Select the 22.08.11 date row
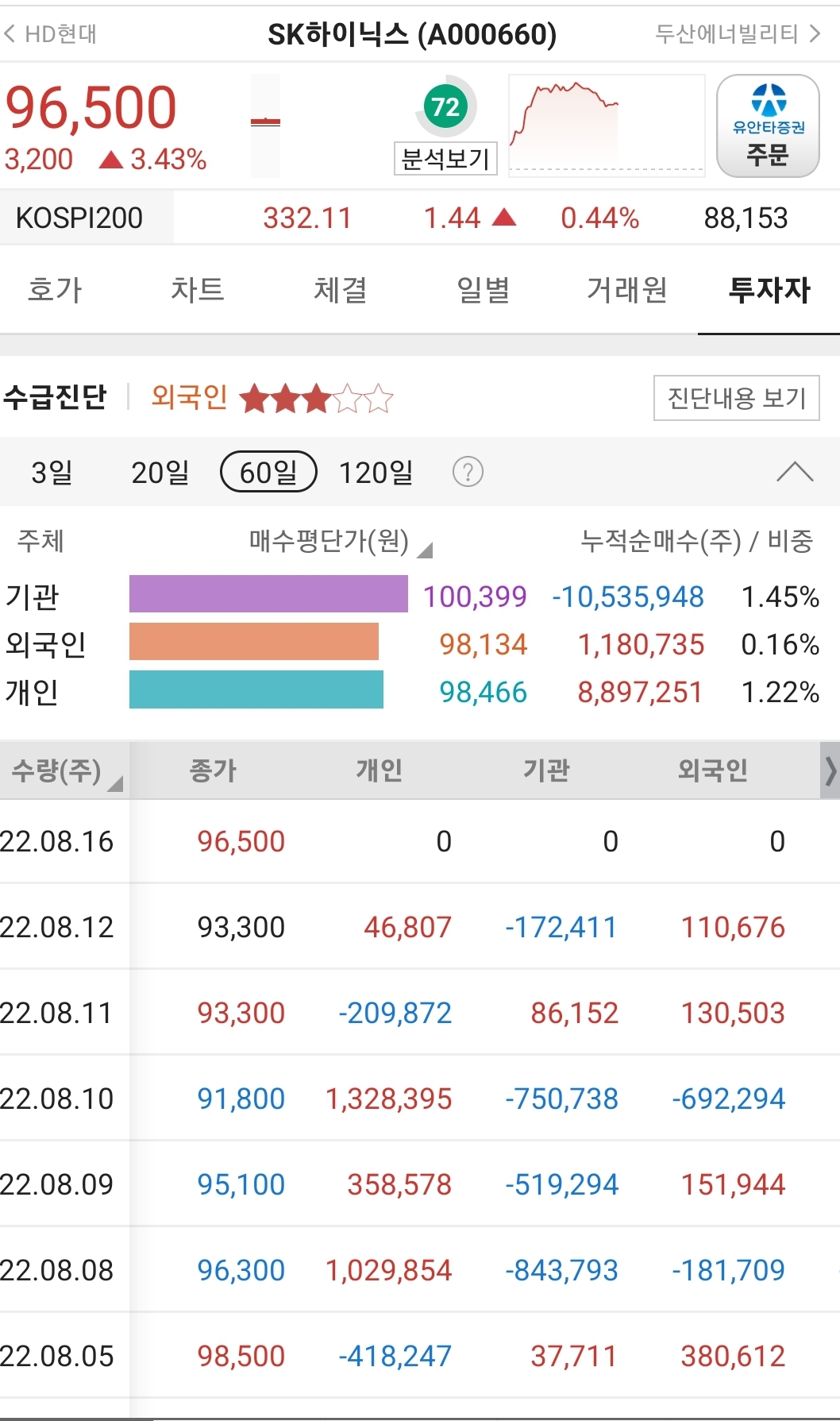The width and height of the screenshot is (840, 1421). click(420, 1013)
